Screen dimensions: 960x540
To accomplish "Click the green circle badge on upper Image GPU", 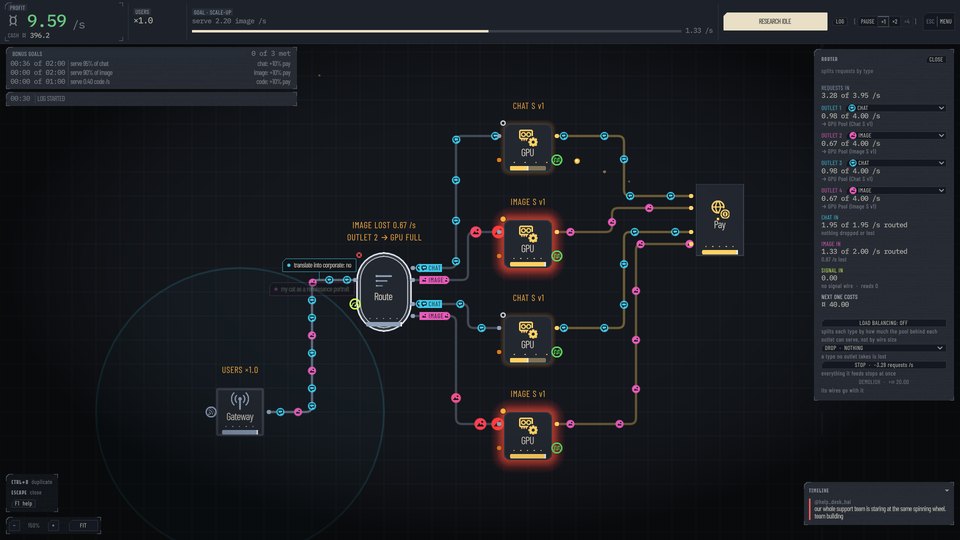I will click(x=557, y=256).
